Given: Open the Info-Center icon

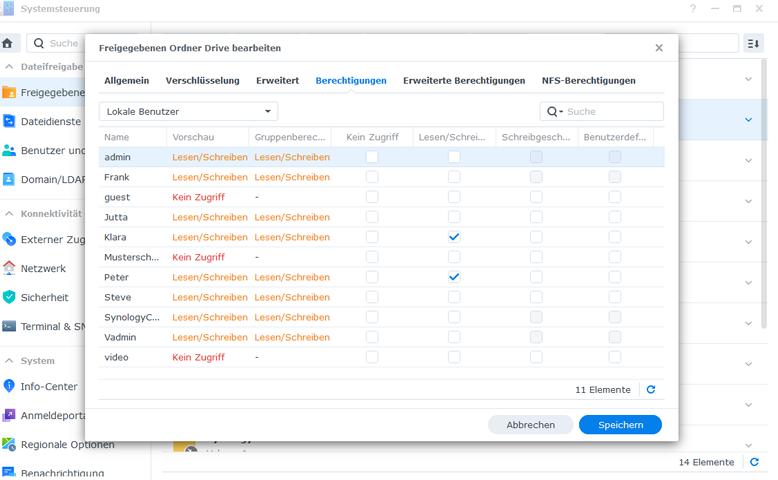Looking at the screenshot, I should click(9, 386).
